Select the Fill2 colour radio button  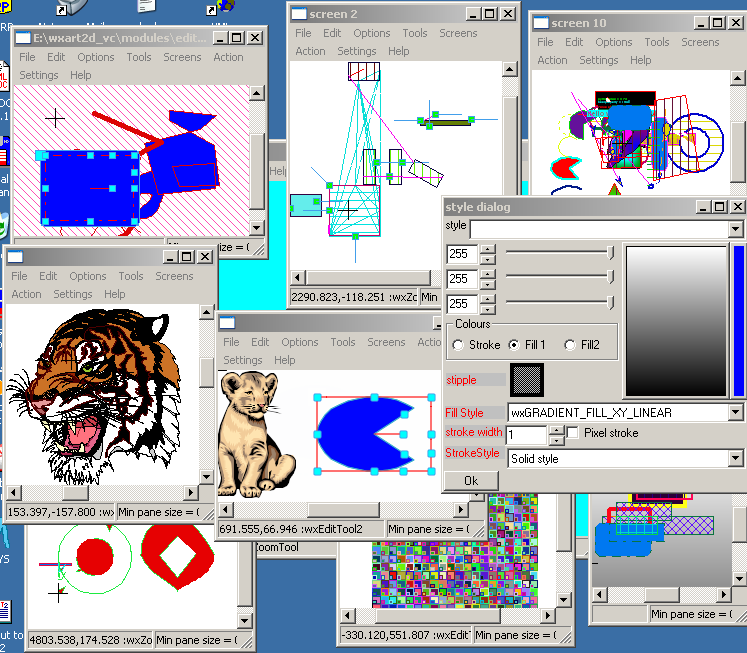570,345
